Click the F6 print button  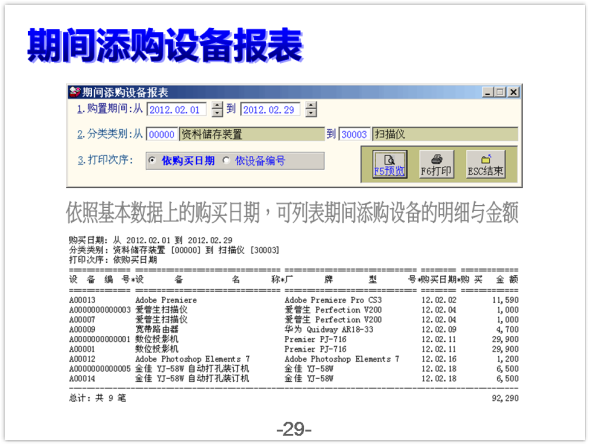tap(436, 164)
